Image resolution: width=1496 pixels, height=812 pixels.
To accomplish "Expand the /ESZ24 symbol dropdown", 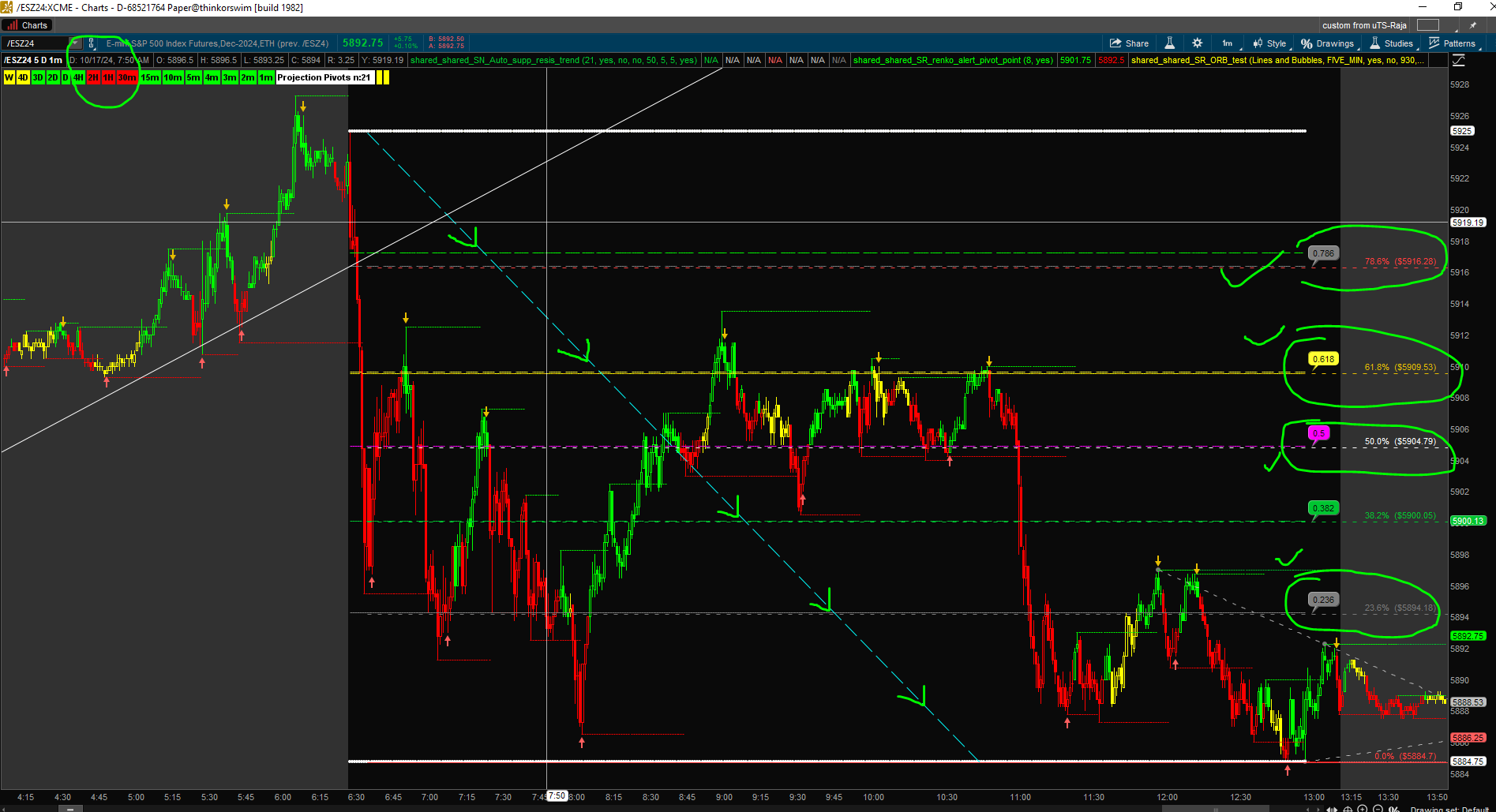I will 76,43.
